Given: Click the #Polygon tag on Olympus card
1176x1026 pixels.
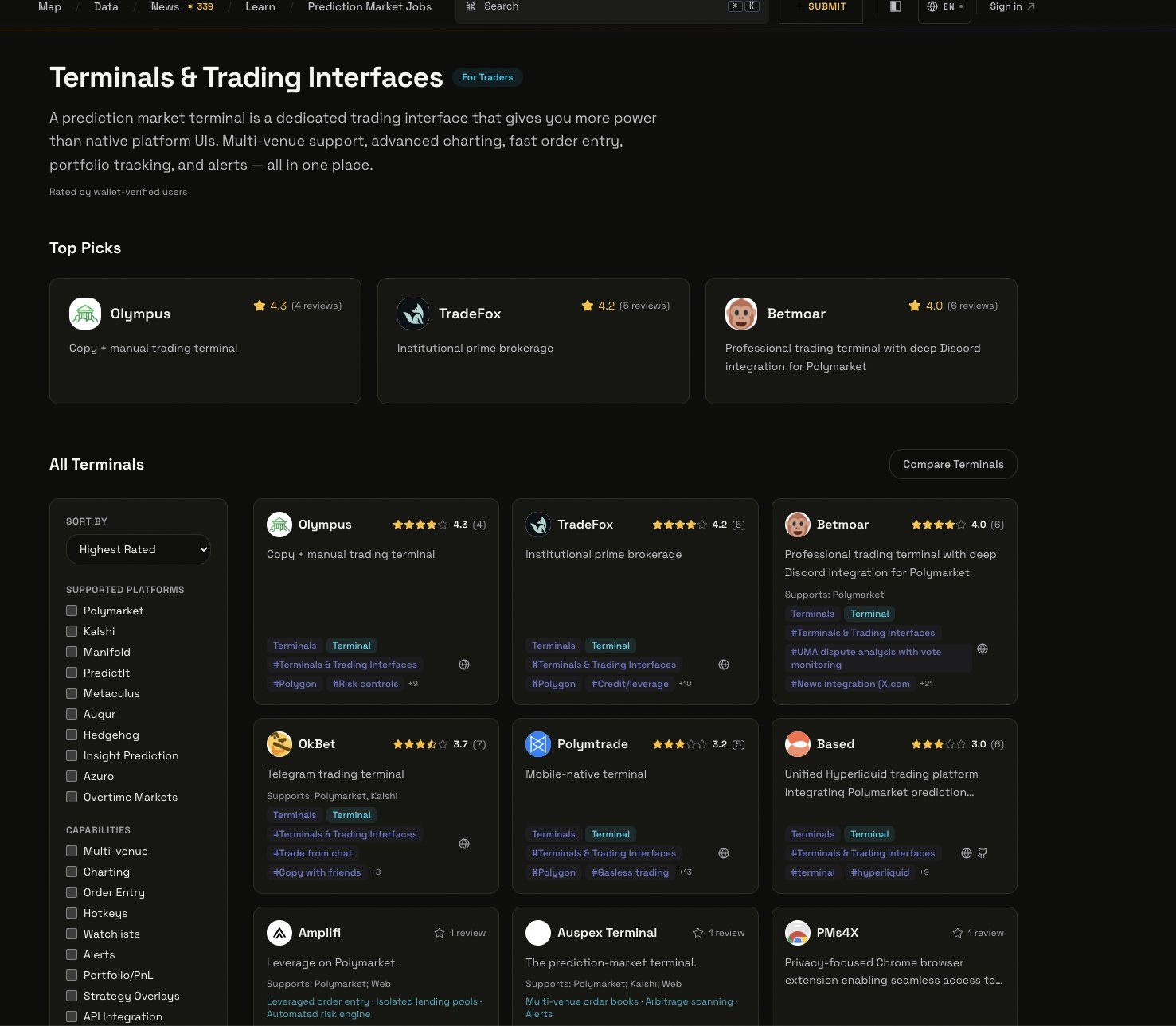Looking at the screenshot, I should point(295,684).
